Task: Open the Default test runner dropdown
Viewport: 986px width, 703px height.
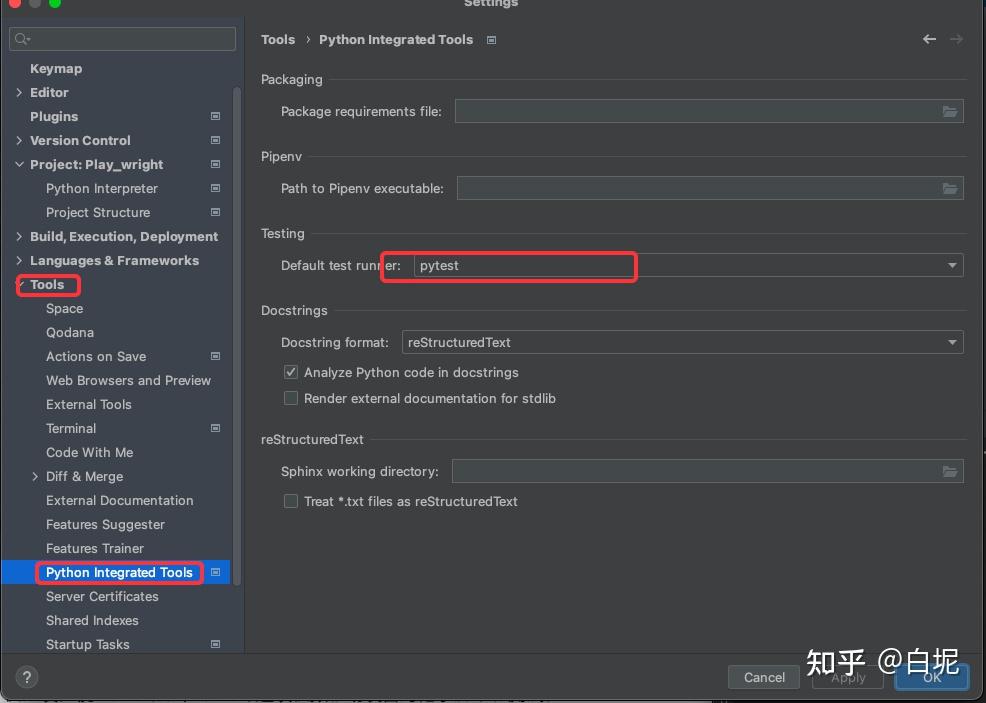Action: (x=688, y=265)
